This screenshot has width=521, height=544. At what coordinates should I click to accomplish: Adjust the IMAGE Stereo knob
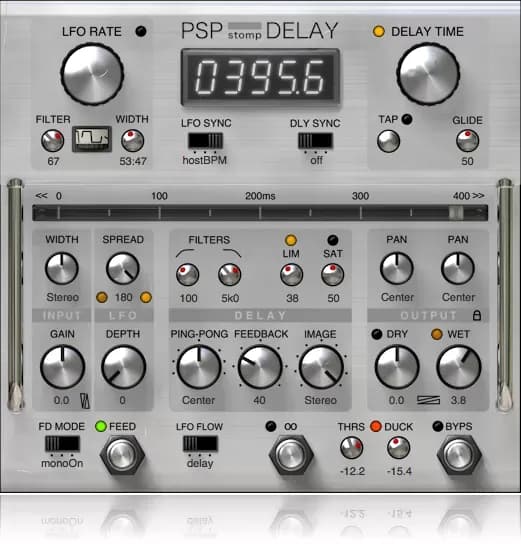point(321,367)
